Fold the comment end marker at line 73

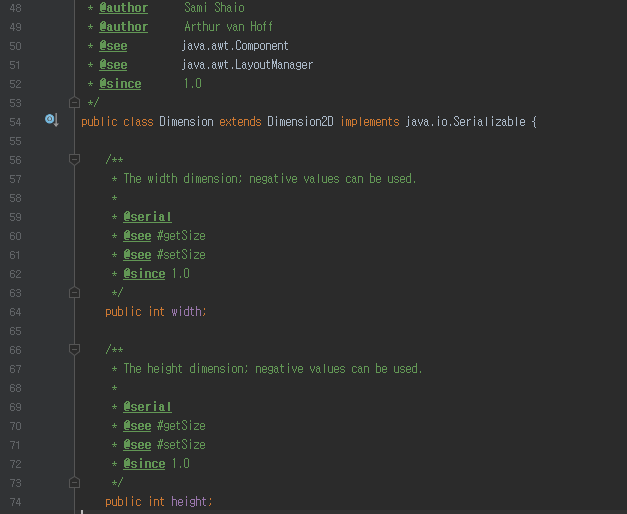74,483
